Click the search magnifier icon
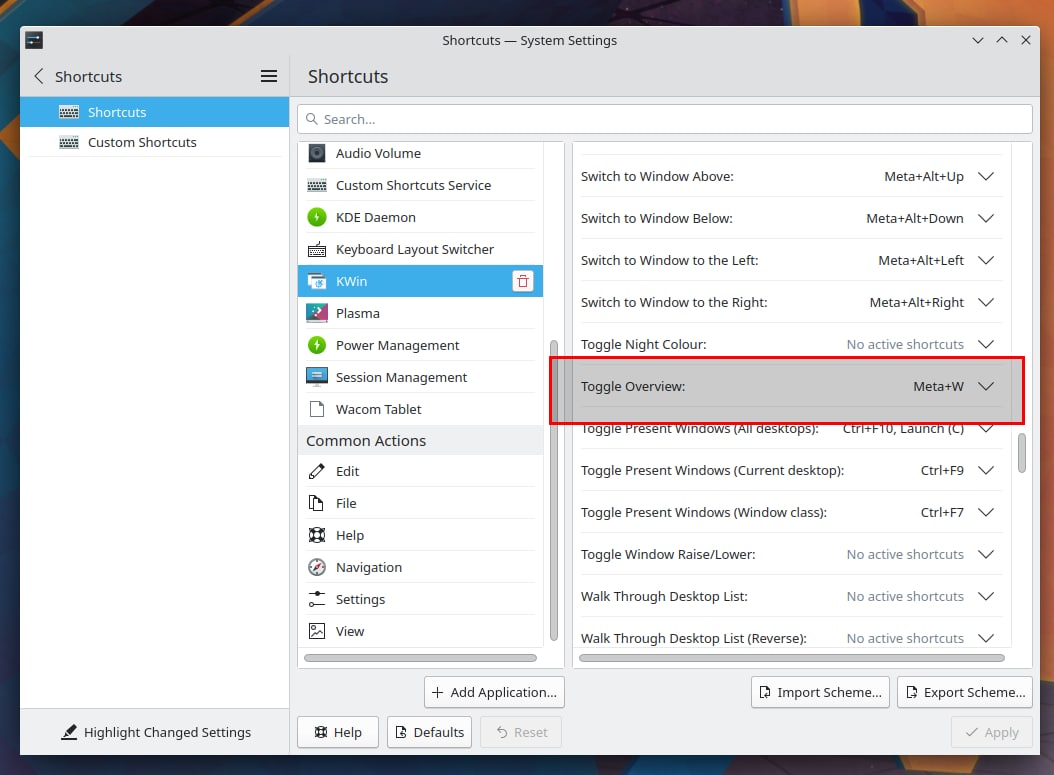 (x=312, y=119)
